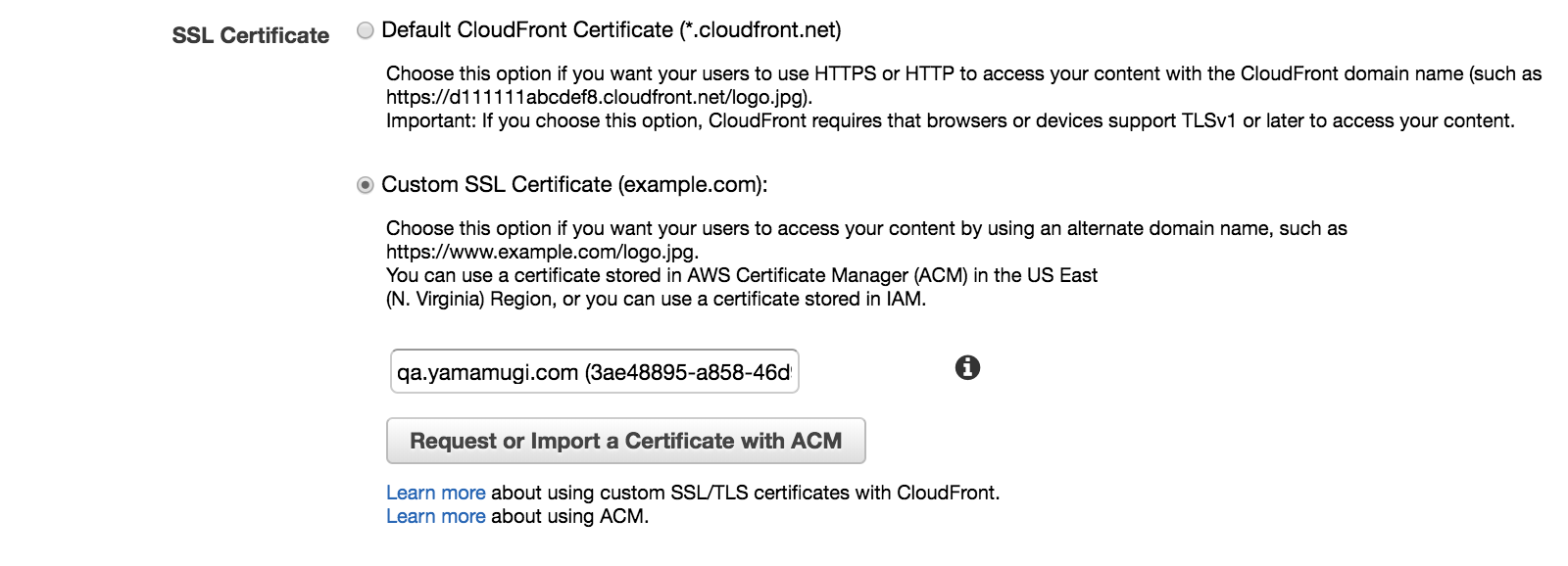This screenshot has width=1568, height=566.
Task: Click the 'Custom SSL Certificate (example.com):' label
Action: (574, 185)
